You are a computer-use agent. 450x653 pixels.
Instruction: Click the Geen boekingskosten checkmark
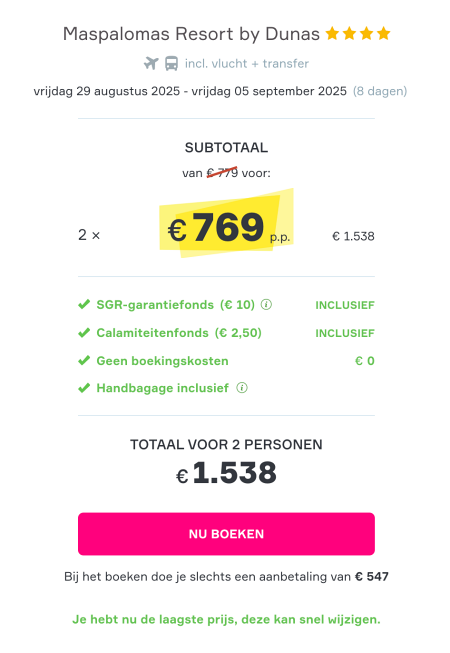coord(84,360)
